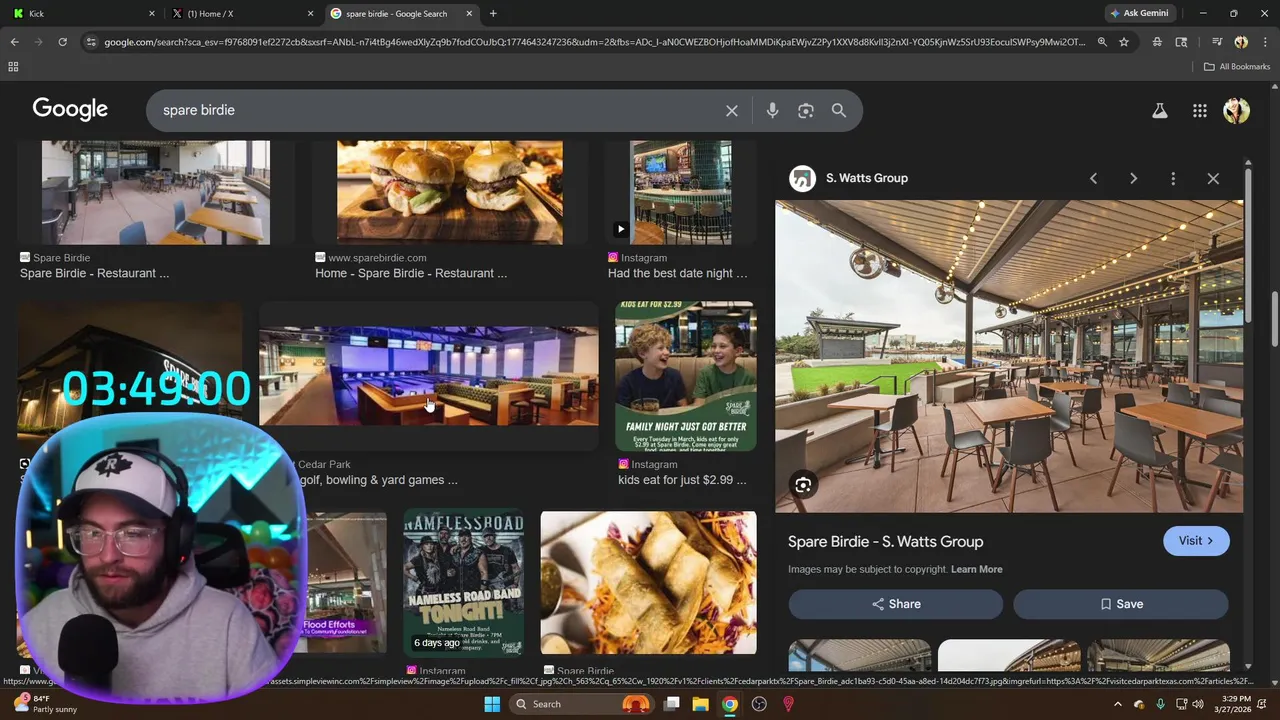
Task: Open the Google apps grid
Action: click(x=1200, y=111)
